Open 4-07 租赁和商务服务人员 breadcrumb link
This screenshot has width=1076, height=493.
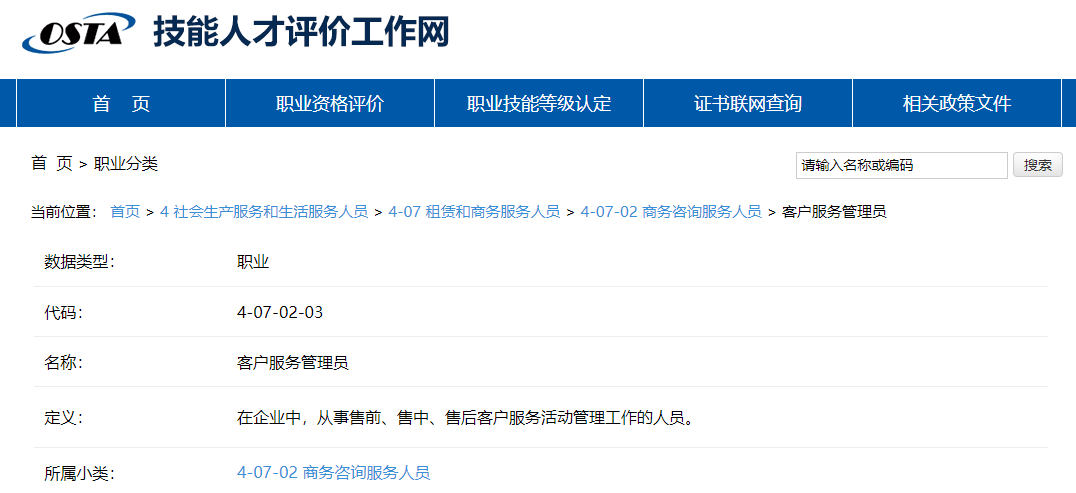point(474,211)
